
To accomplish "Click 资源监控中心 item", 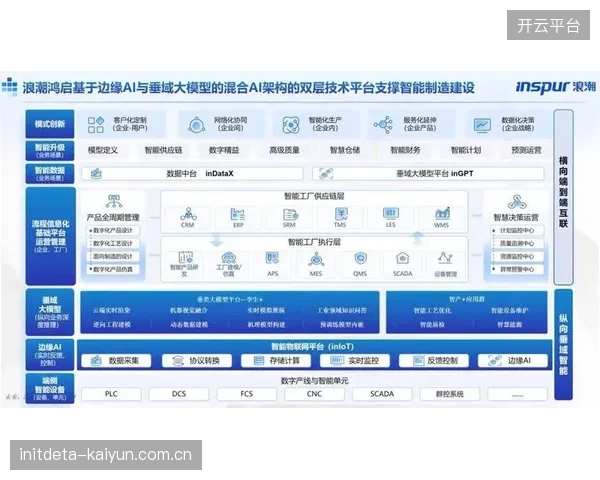I will coord(517,256).
